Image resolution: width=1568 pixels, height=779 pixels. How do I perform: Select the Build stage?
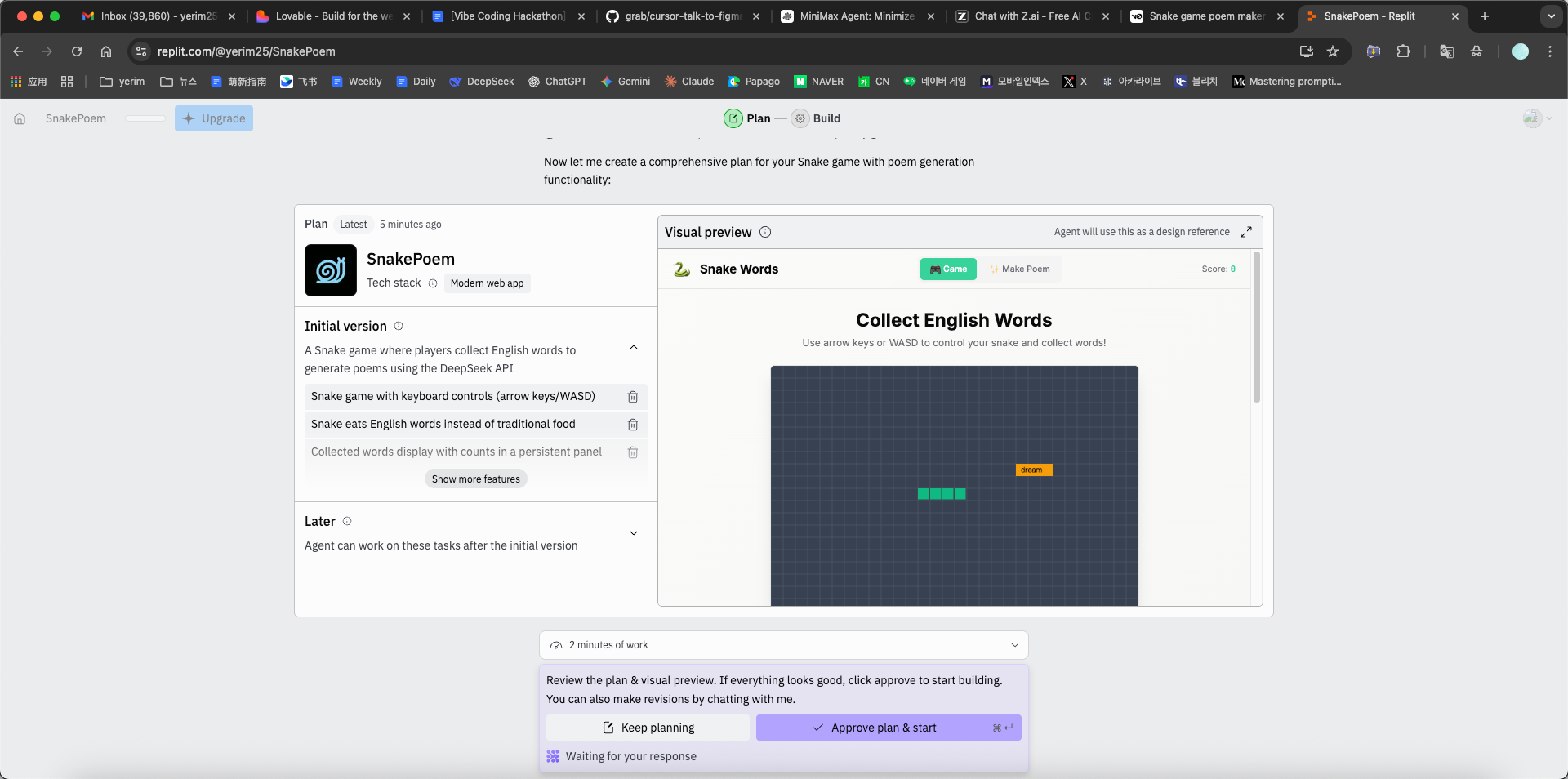(816, 118)
